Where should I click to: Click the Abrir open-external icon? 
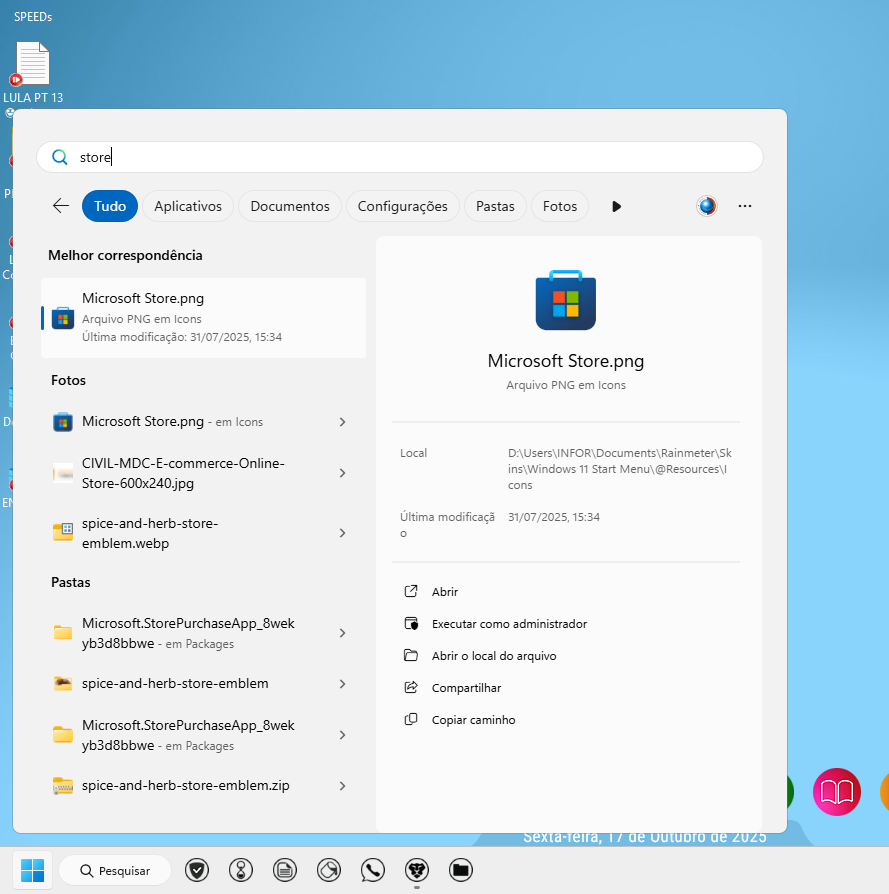[411, 591]
